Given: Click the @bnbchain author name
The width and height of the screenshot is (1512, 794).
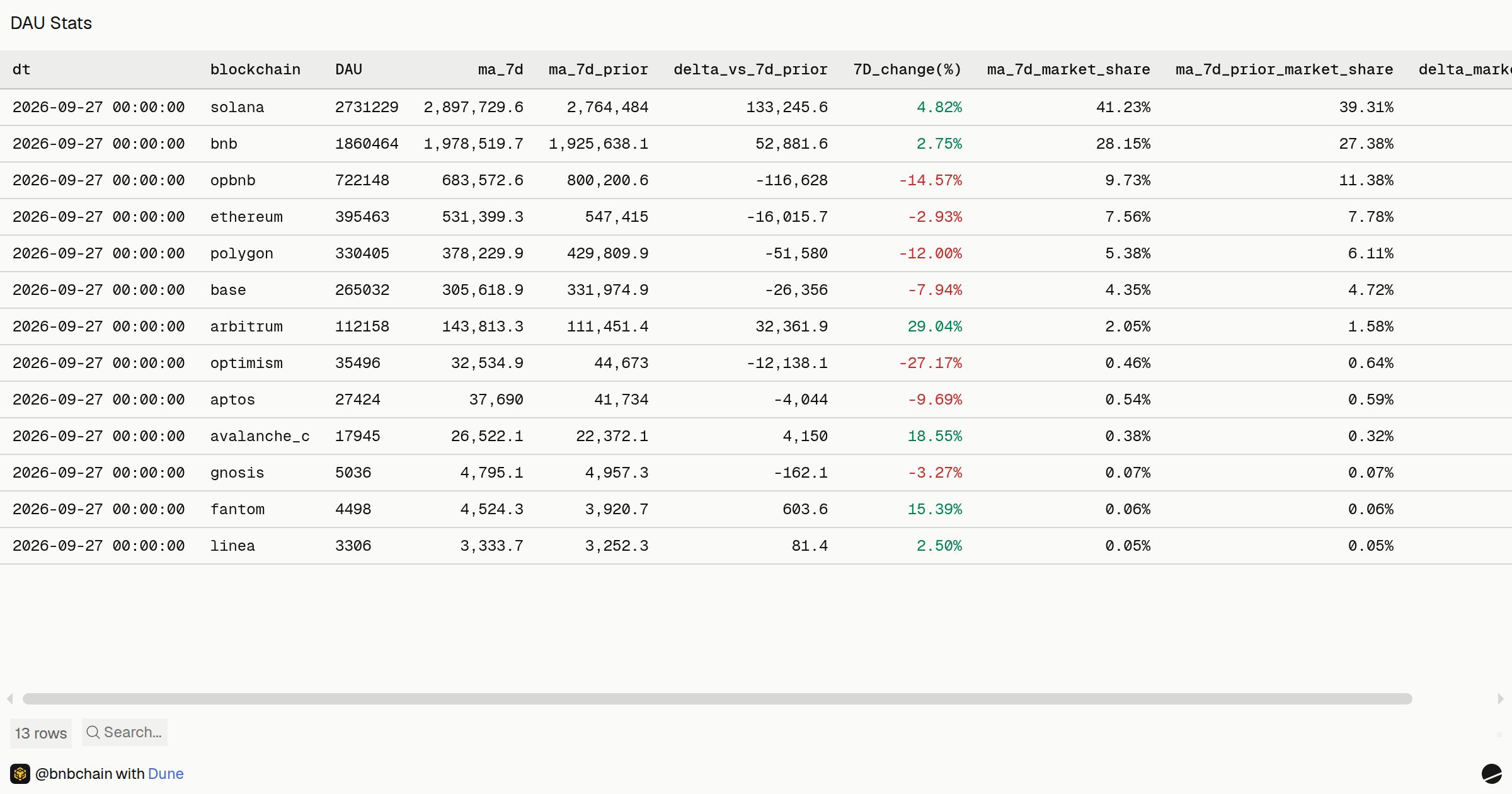Looking at the screenshot, I should [x=74, y=774].
